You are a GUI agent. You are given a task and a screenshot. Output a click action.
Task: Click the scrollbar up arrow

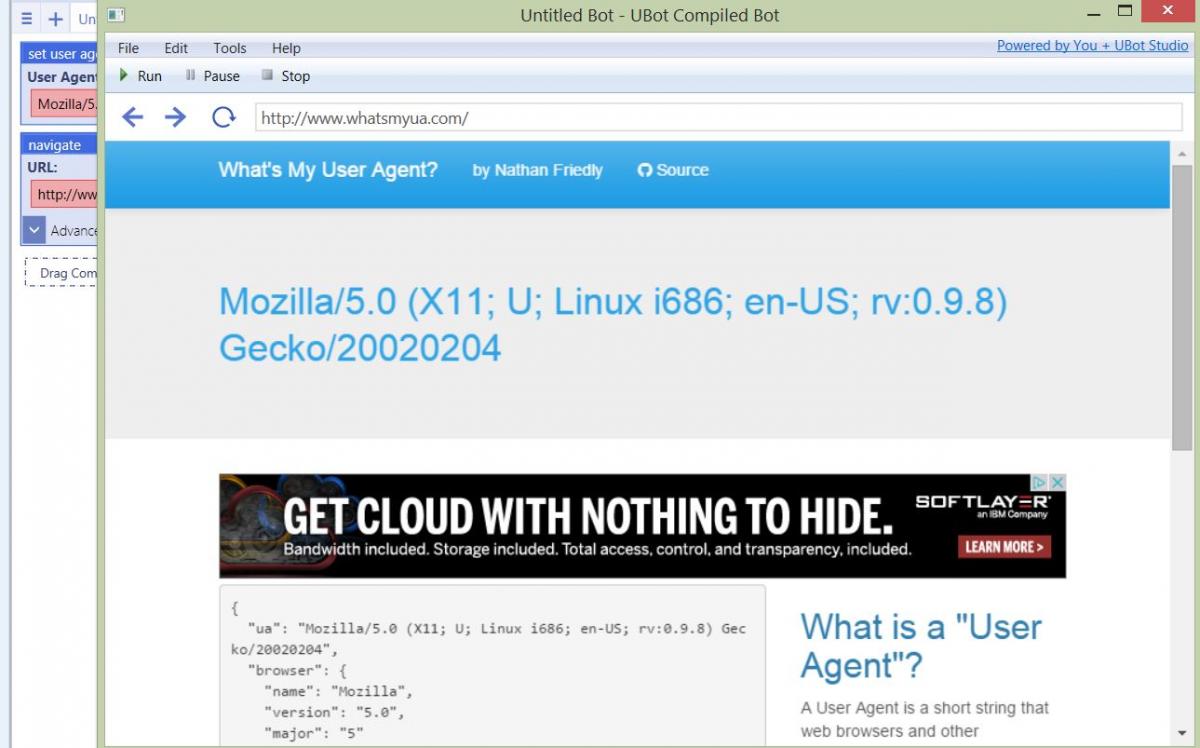pos(1181,154)
